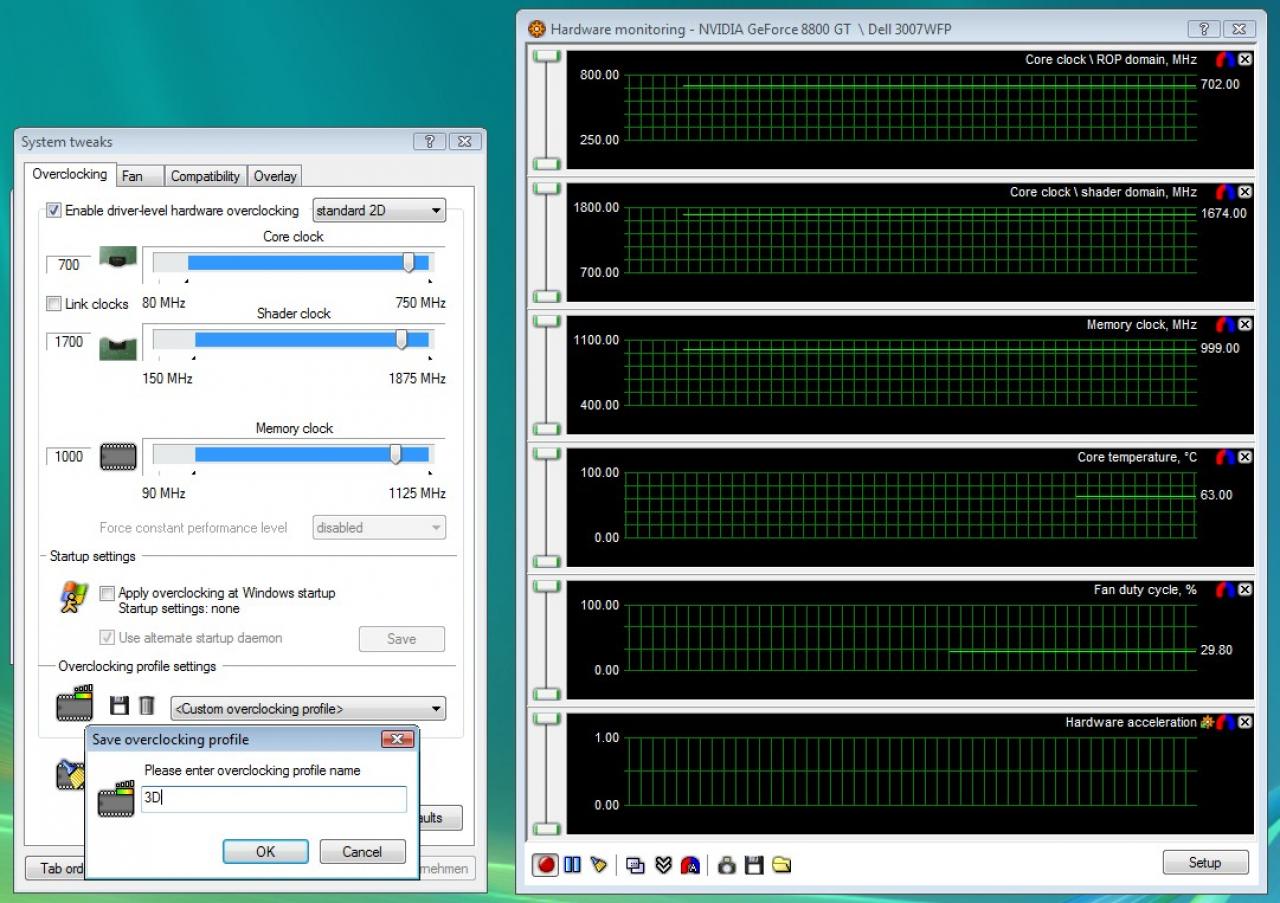Viewport: 1280px width, 903px height.
Task: Enable the Link clocks checkbox
Action: 54,304
